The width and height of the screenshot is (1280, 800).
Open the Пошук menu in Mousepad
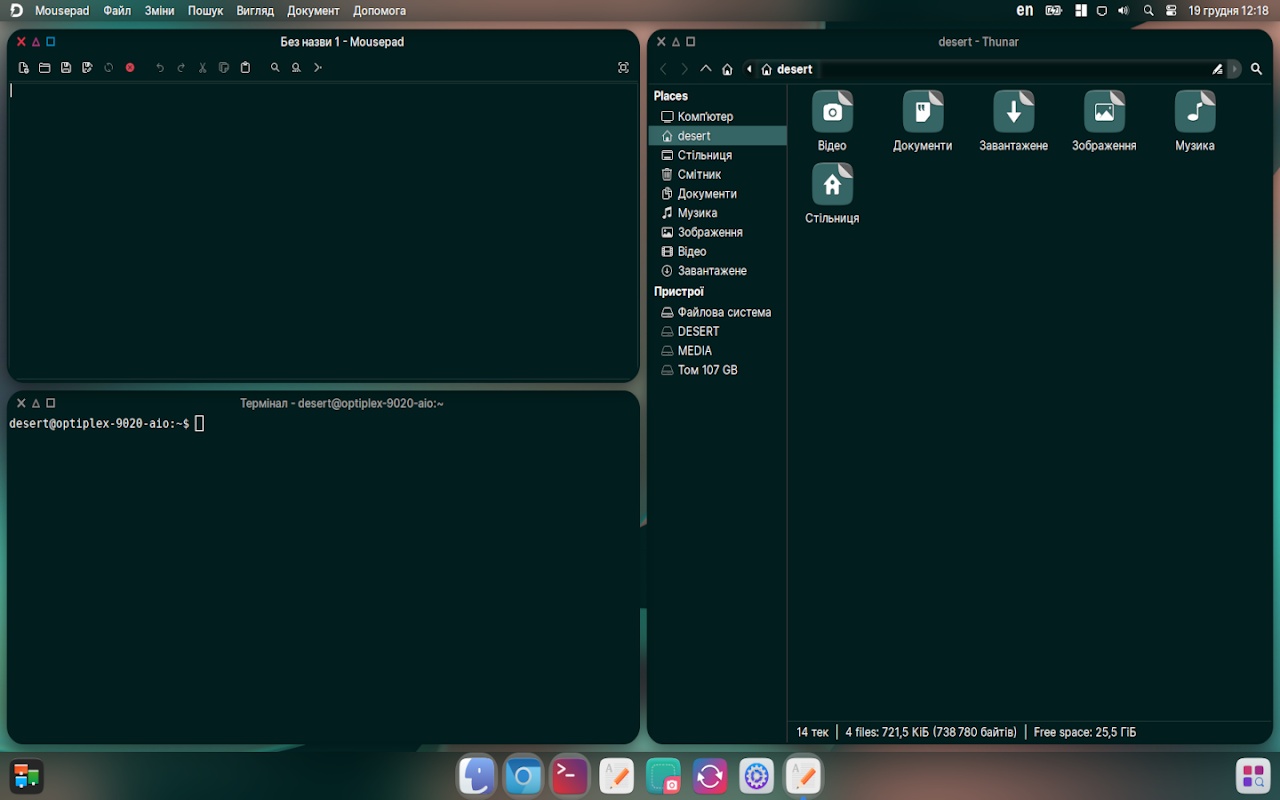(205, 11)
